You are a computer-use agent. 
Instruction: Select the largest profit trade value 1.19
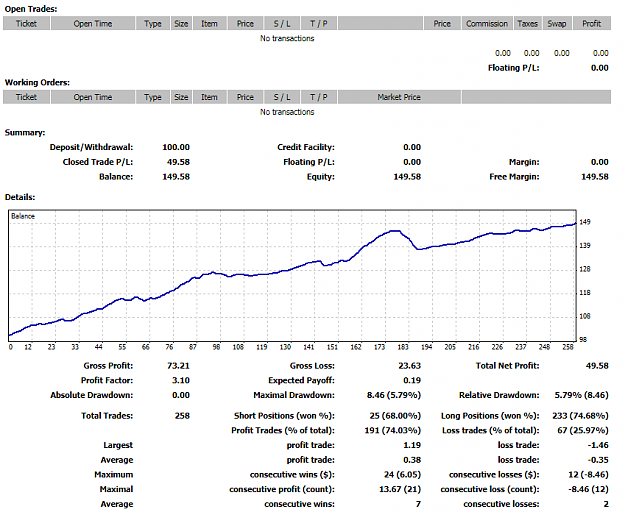tap(412, 445)
